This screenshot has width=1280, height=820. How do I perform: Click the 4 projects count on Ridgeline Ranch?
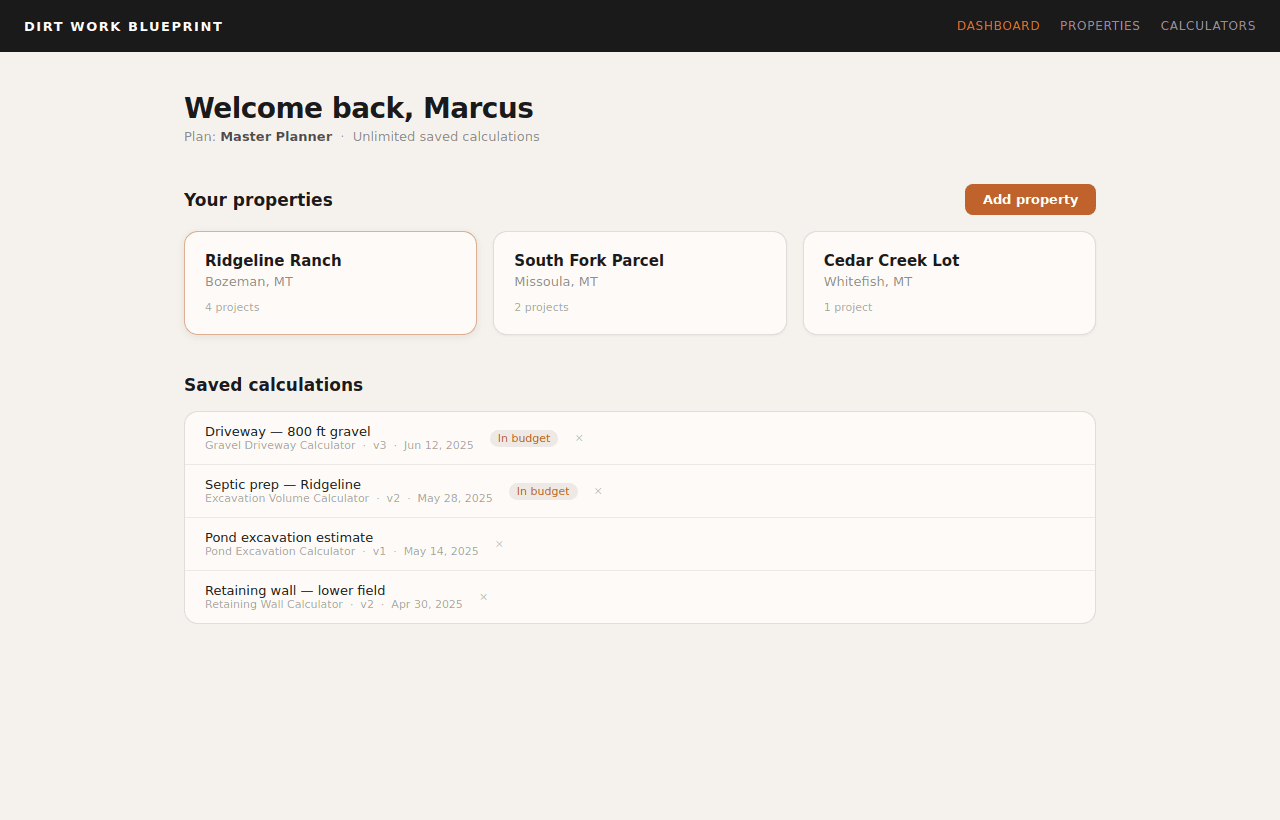[x=232, y=307]
